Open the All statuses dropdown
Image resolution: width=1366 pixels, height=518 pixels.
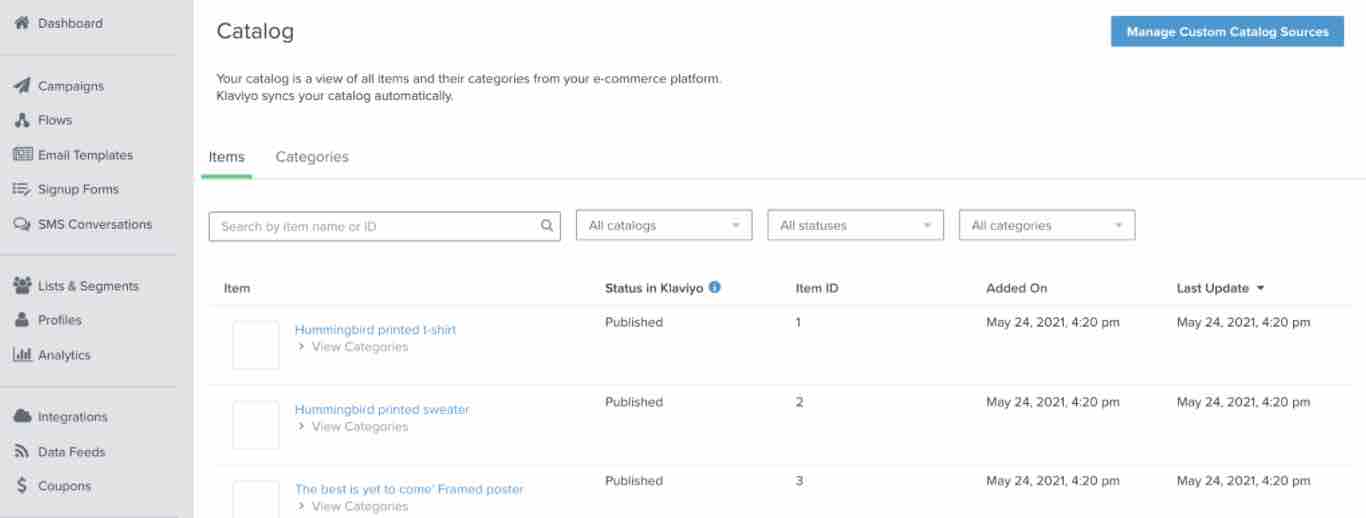pyautogui.click(x=856, y=226)
